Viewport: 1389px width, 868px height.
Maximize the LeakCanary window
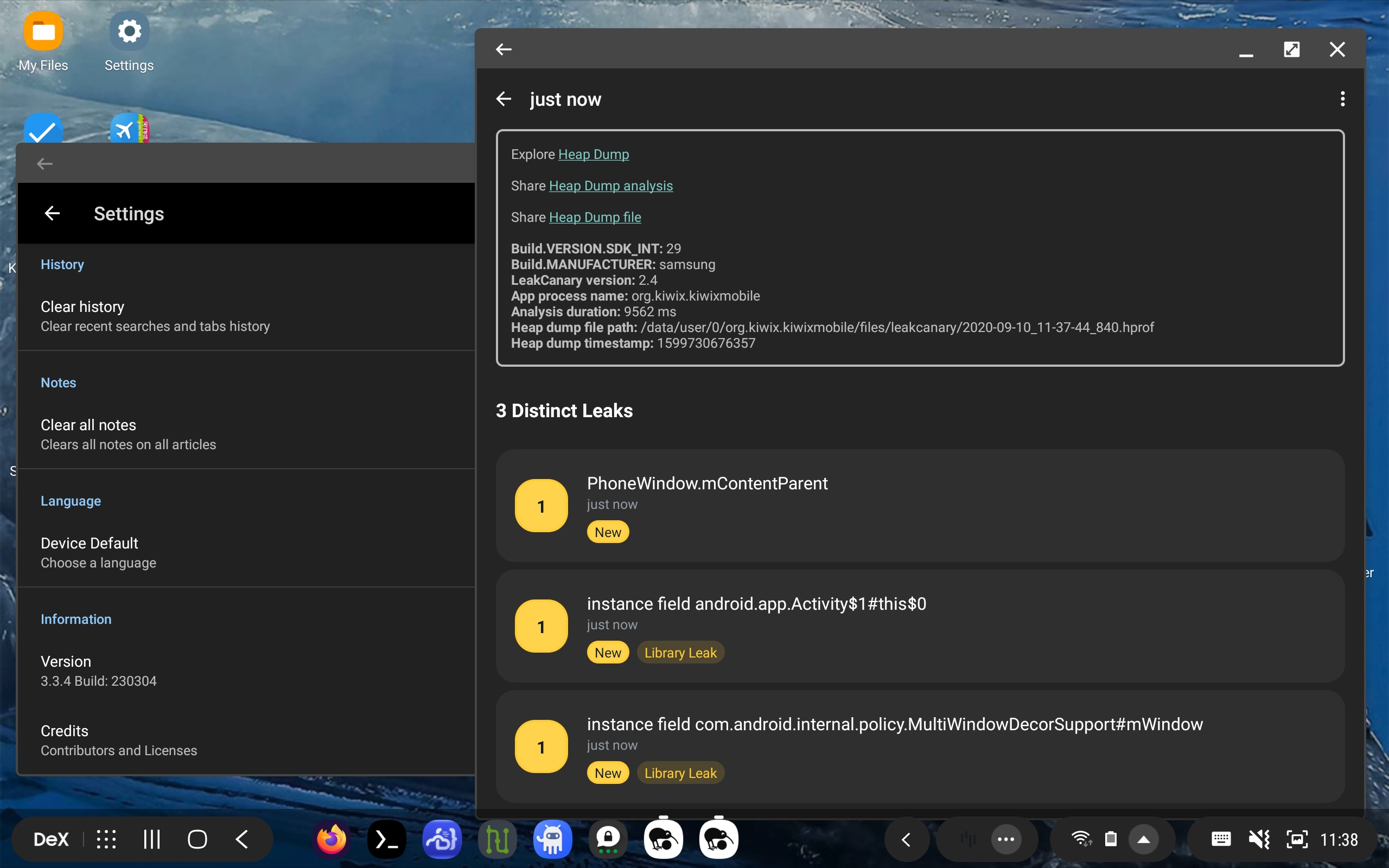pos(1291,49)
